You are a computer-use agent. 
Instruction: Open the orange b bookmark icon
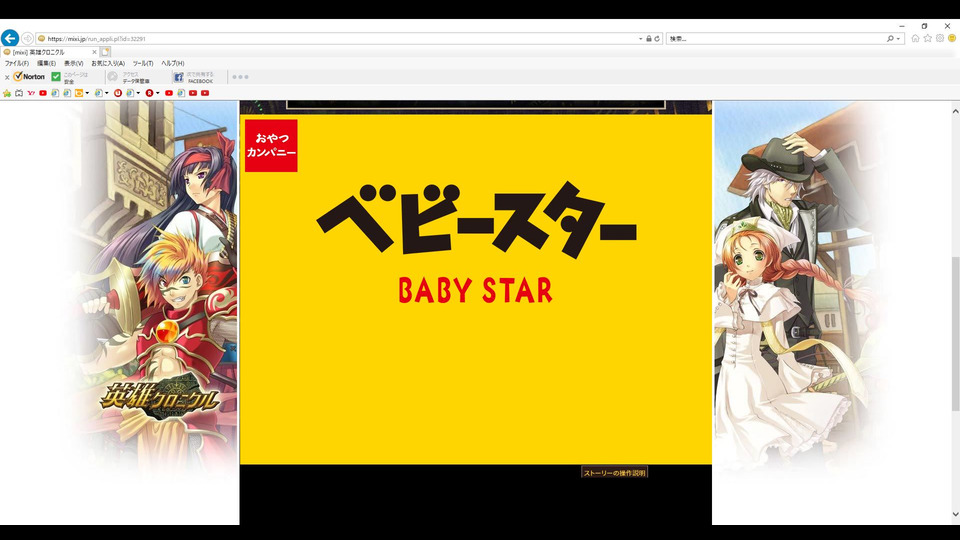(79, 93)
